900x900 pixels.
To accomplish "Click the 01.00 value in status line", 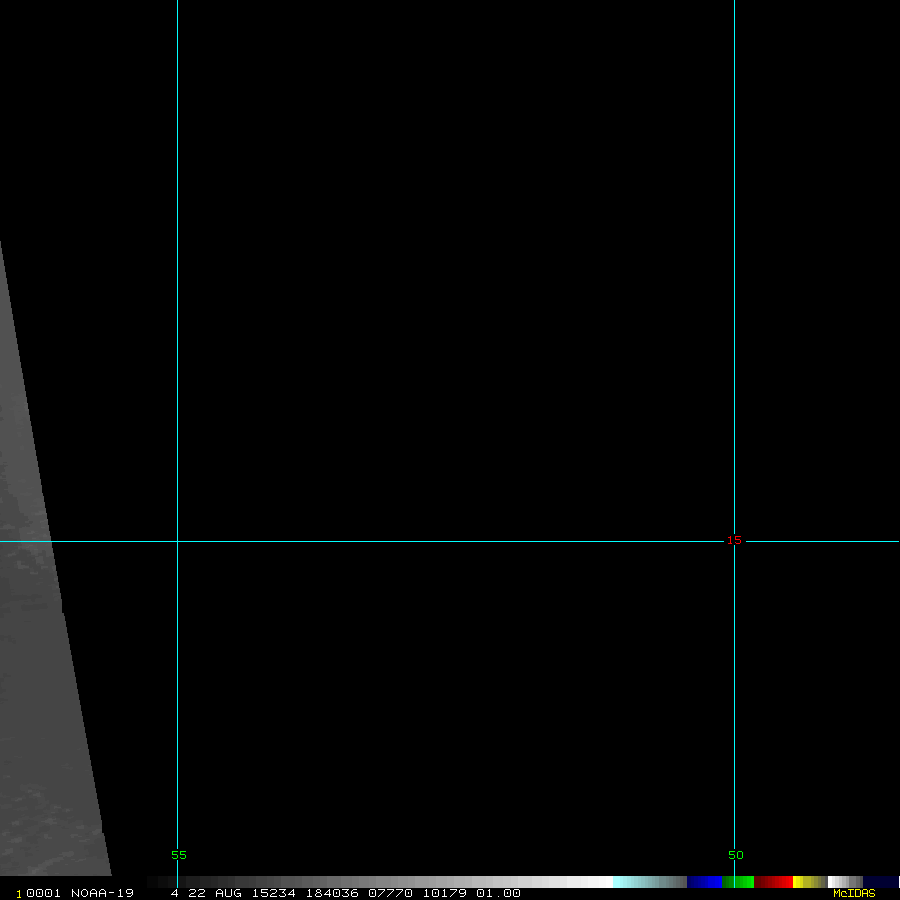I will click(498, 893).
